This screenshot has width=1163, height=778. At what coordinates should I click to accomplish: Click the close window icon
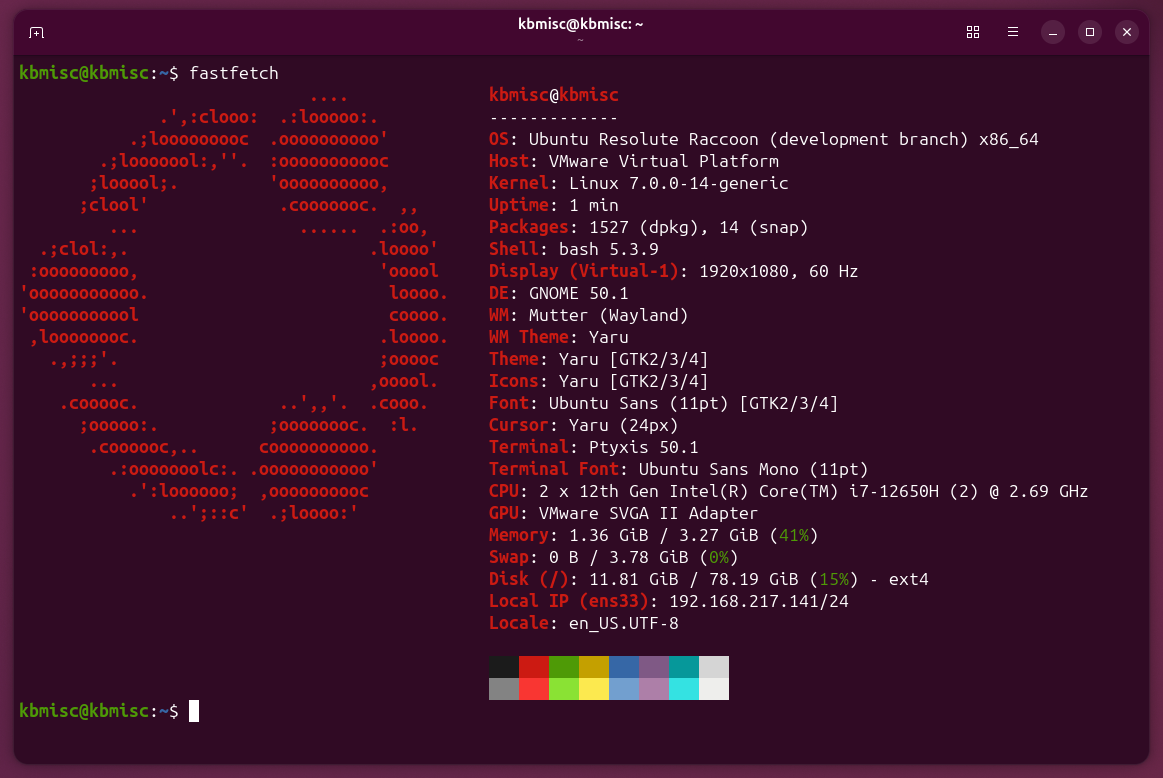[x=1127, y=31]
